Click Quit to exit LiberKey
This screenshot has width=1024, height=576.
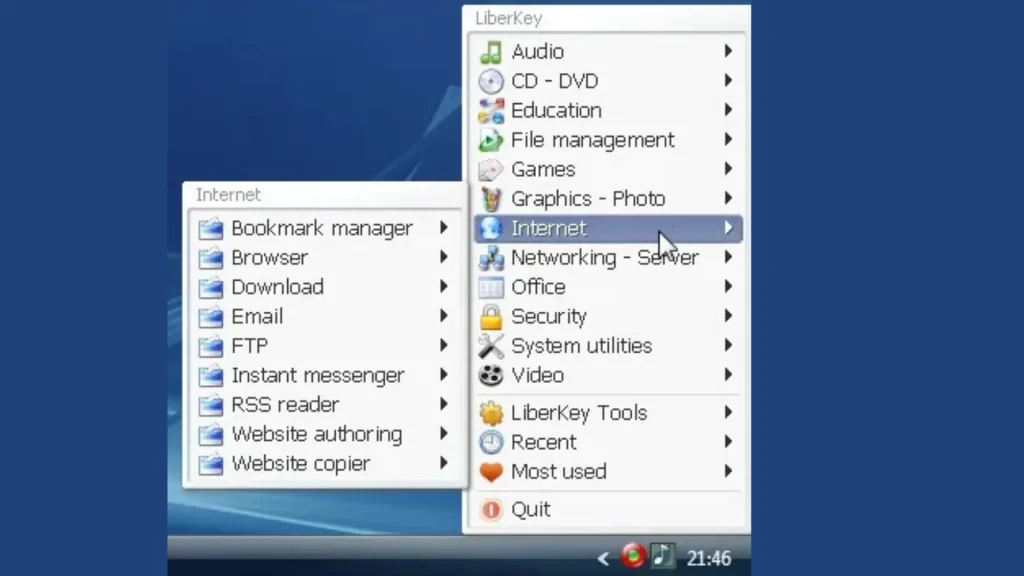pyautogui.click(x=530, y=509)
